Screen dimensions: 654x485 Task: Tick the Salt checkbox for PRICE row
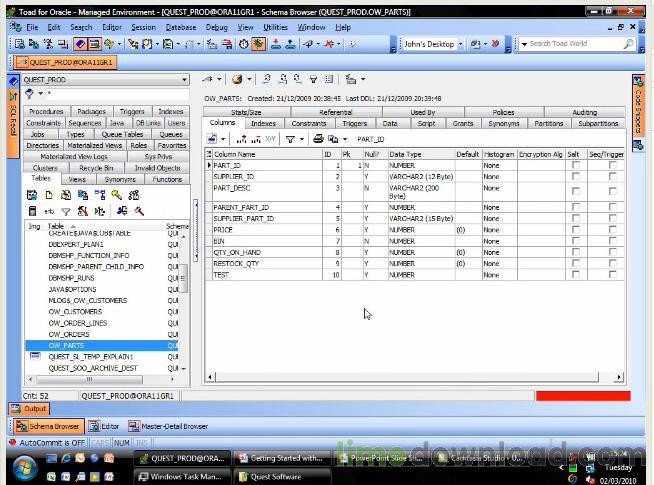(x=575, y=230)
